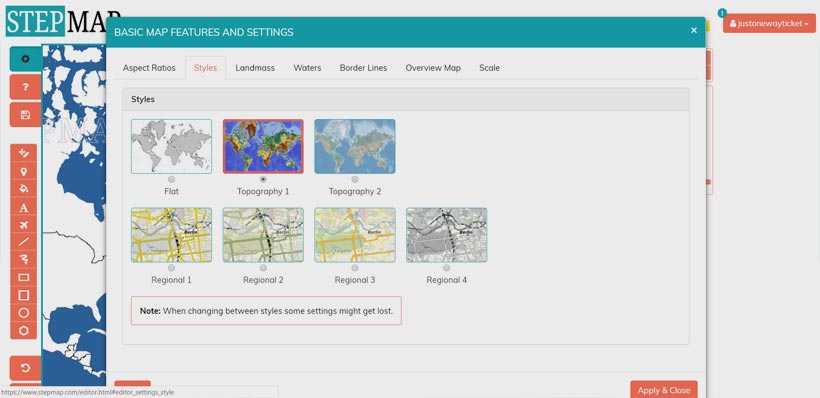
Task: Select the Regional 4 radio button
Action: coord(447,268)
